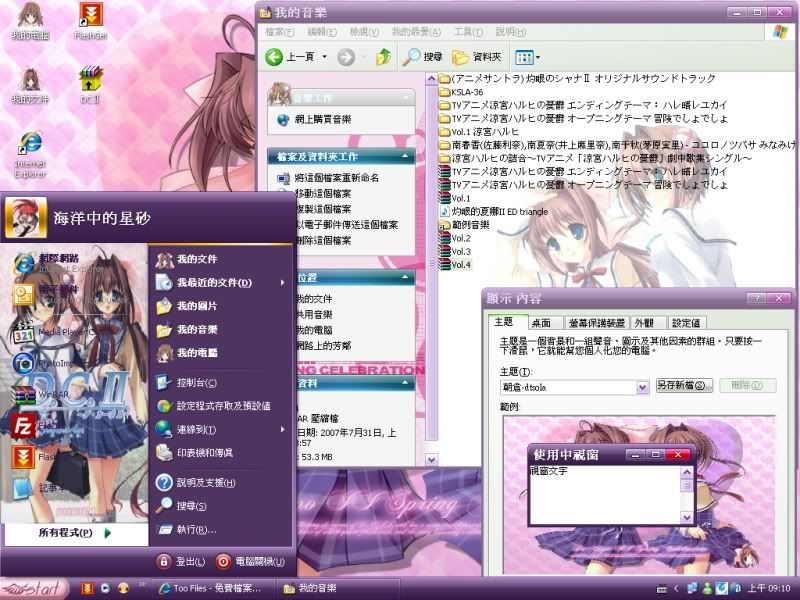This screenshot has height=600, width=800.
Task: Select 灼眼のシャナII soundtrack folder
Action: coord(577,79)
